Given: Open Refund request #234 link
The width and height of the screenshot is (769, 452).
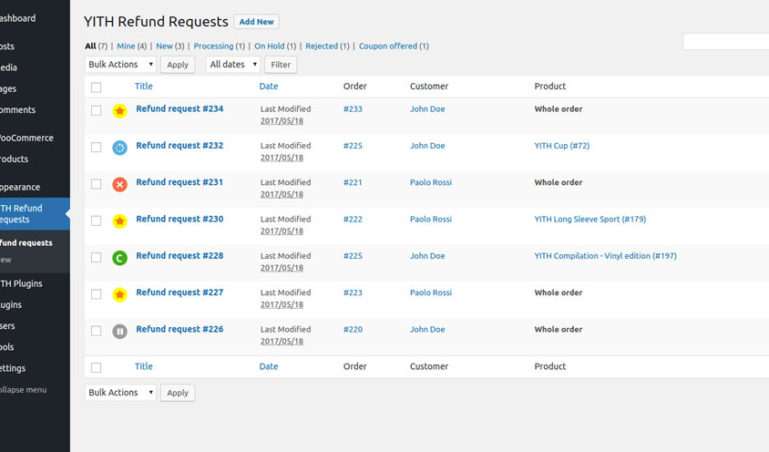Looking at the screenshot, I should point(179,109).
